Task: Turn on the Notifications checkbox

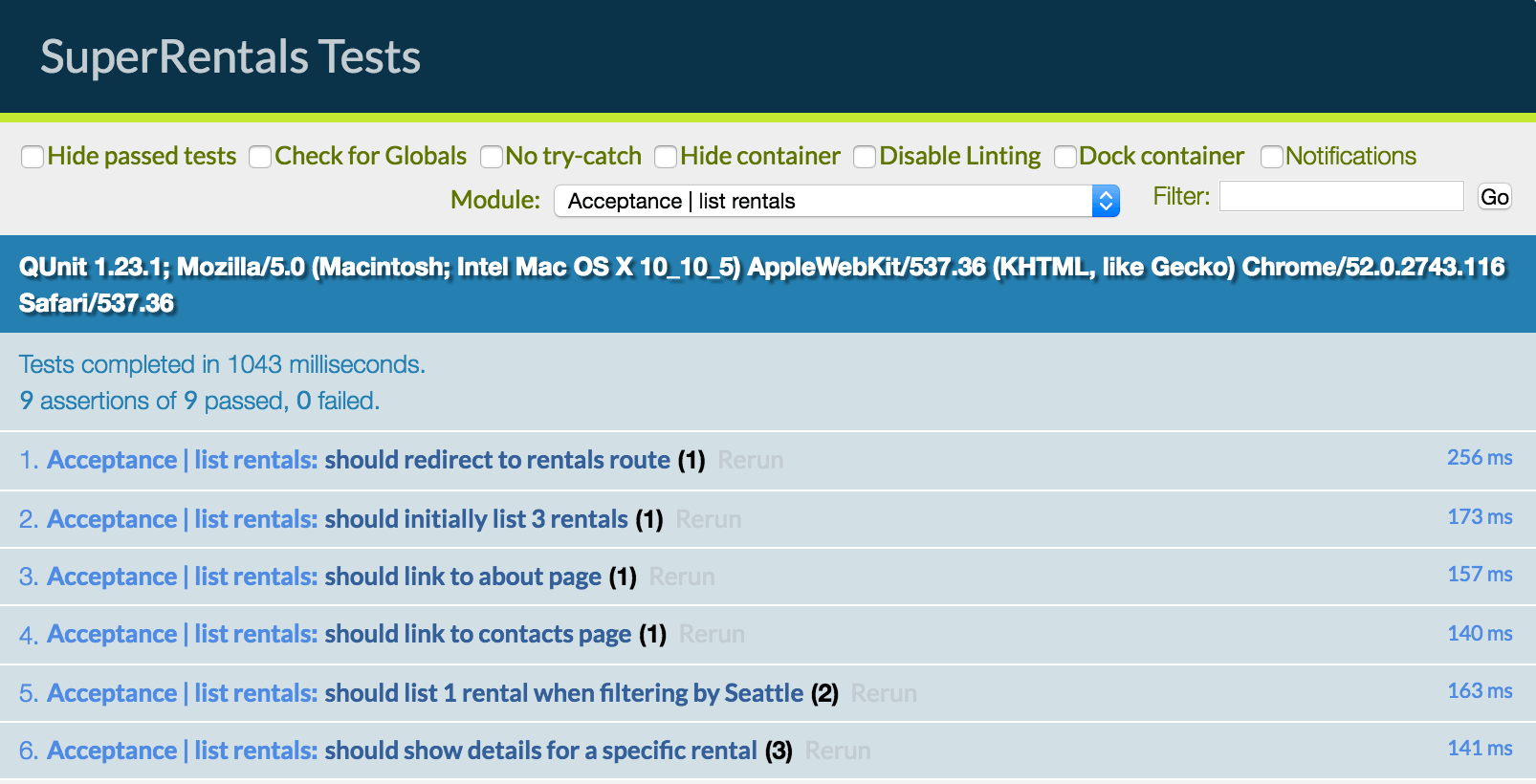Action: (1272, 157)
